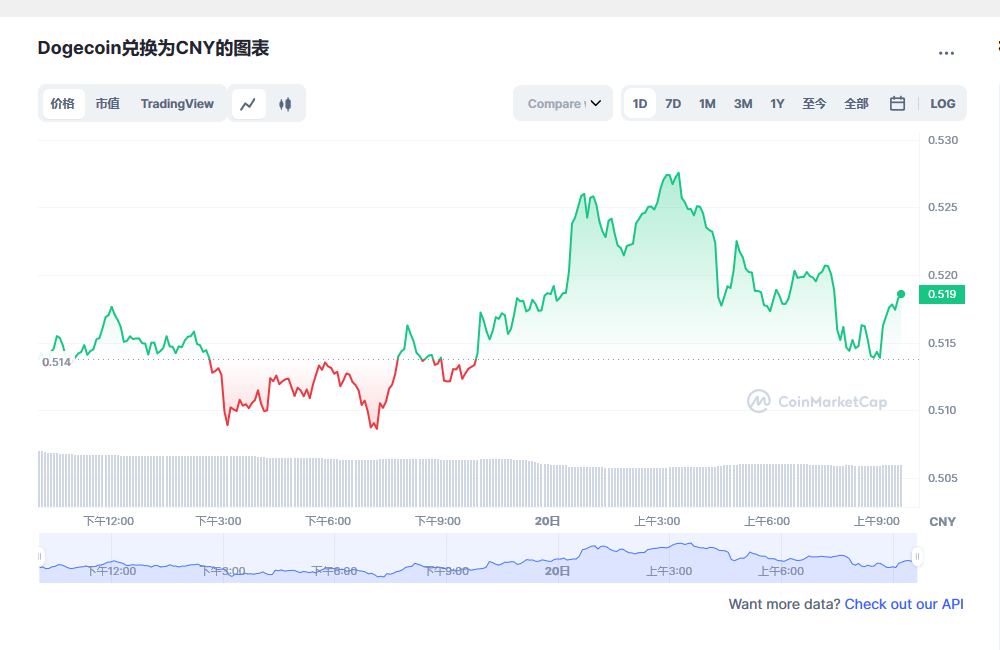
Task: Click the CoinMarketCap watermark logo
Action: (x=817, y=402)
